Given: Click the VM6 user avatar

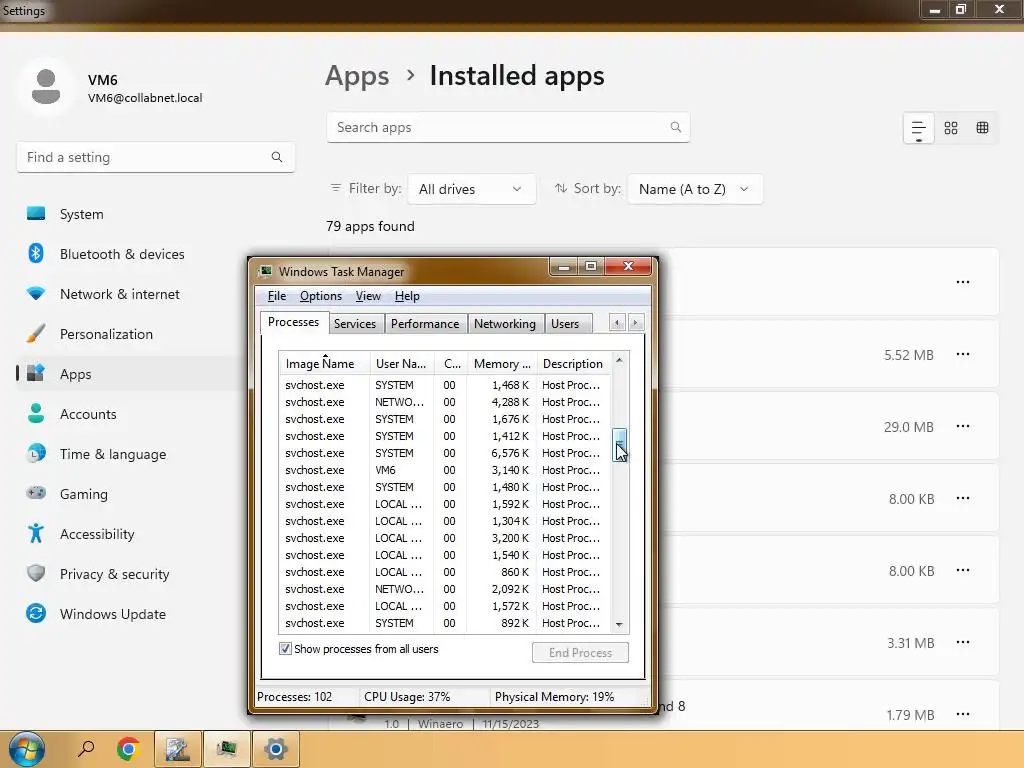Looking at the screenshot, I should pos(46,87).
